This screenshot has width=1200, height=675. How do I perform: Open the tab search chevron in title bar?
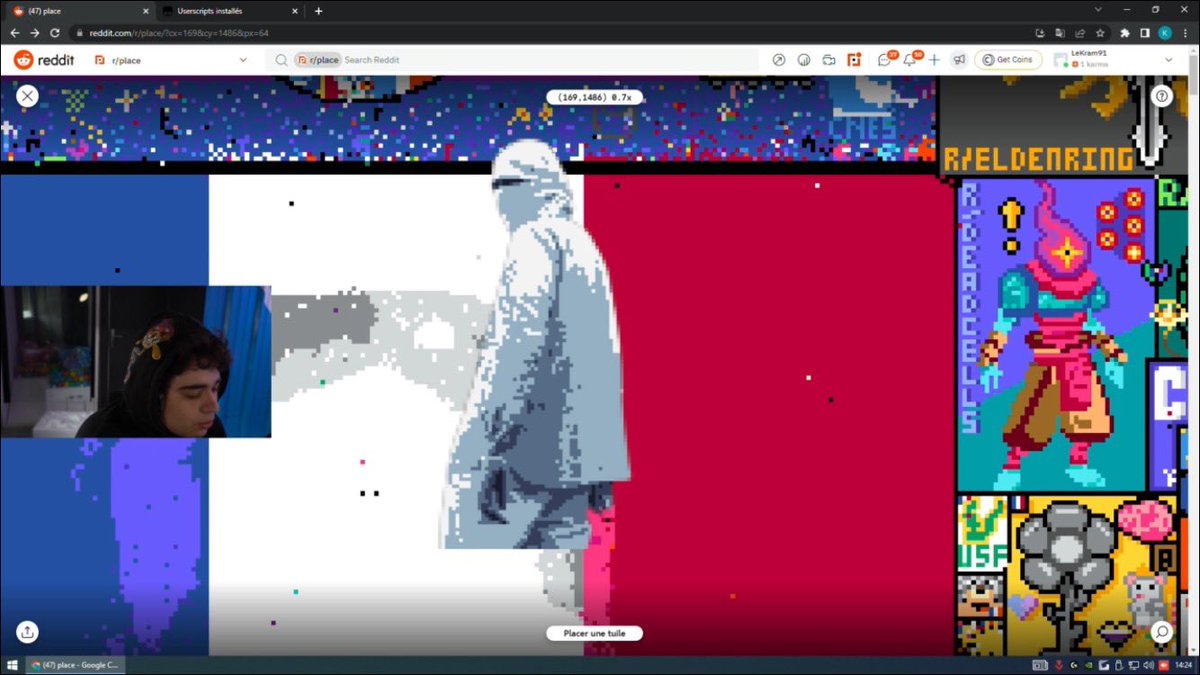pyautogui.click(x=1099, y=10)
